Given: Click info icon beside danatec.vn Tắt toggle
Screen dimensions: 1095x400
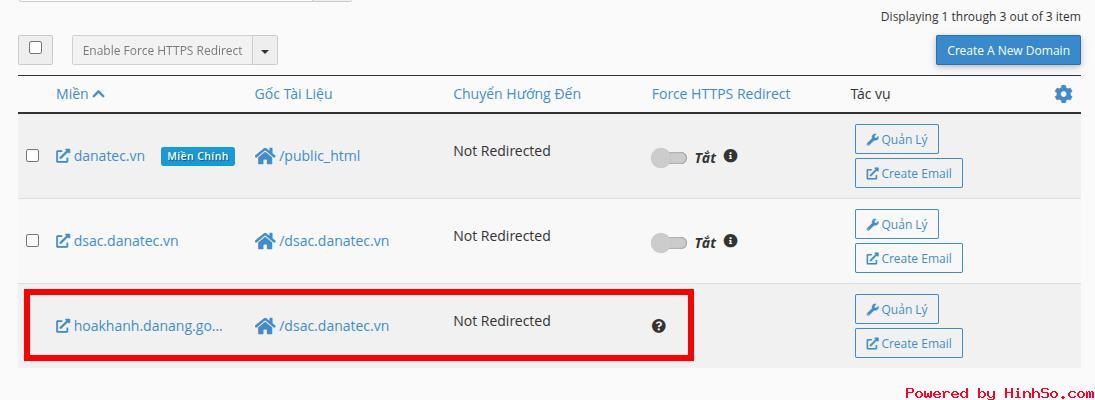Looking at the screenshot, I should [730, 156].
